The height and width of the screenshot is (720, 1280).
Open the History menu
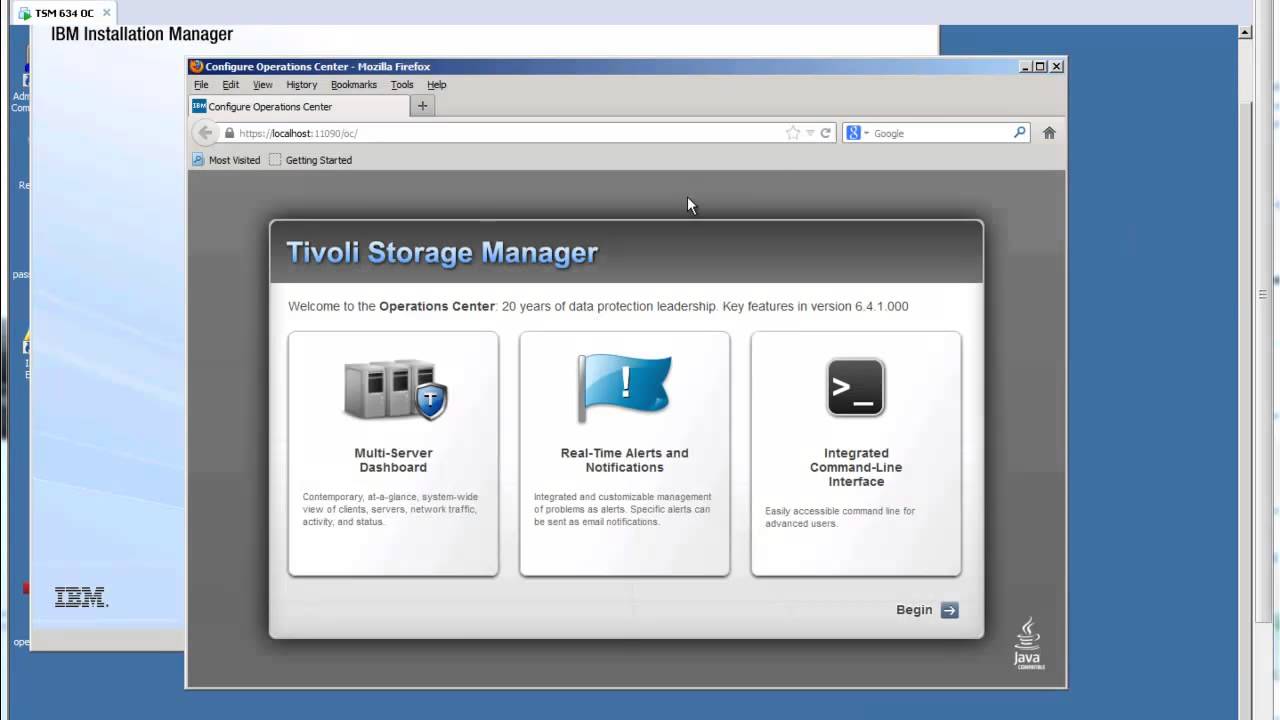pyautogui.click(x=301, y=85)
